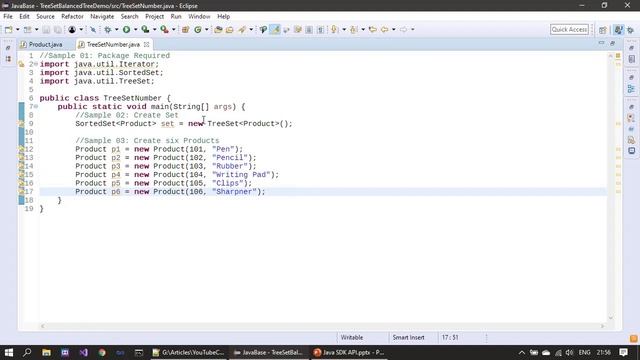The height and width of the screenshot is (360, 640).
Task: Click the Save icon in toolbar
Action: coord(46,30)
